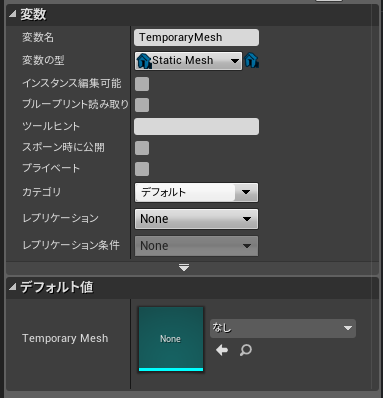Open the なし asset picker dropdown
Screen dimensions: 383x398
pos(283,328)
